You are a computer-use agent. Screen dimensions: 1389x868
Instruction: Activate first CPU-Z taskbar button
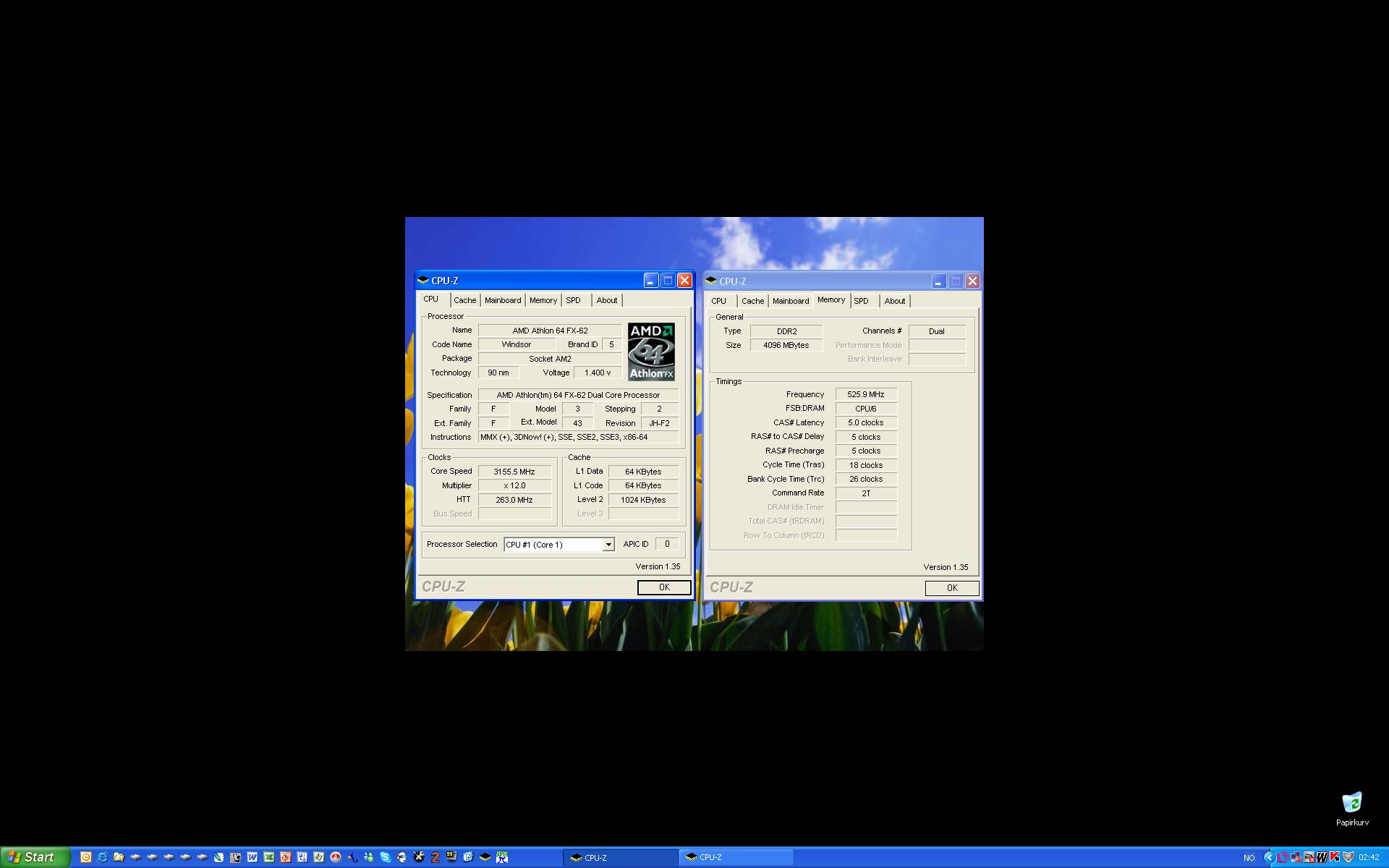[x=621, y=858]
